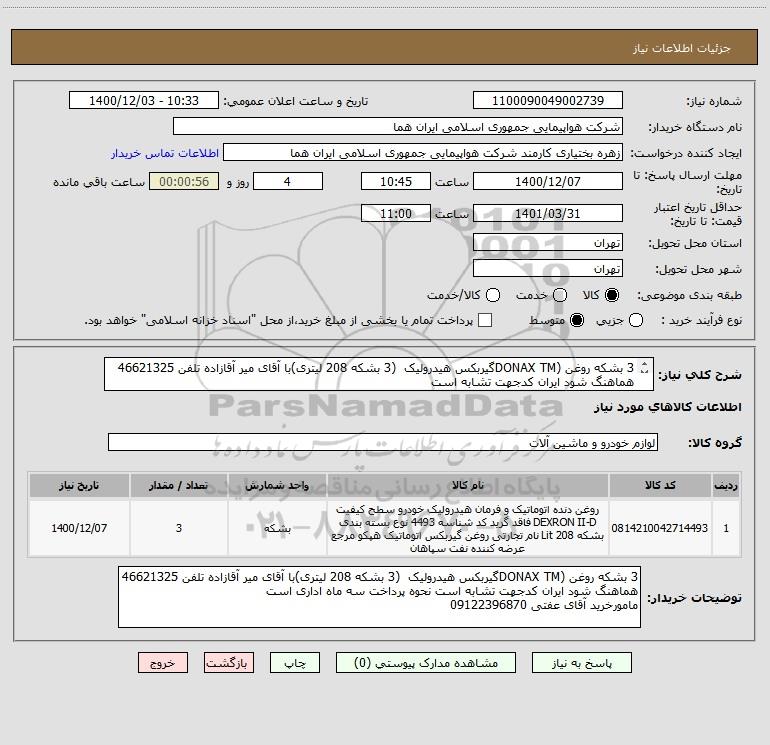This screenshot has height=745, width=770.
Task: Click the need date cell 1400/12/07
Action: click(x=79, y=528)
